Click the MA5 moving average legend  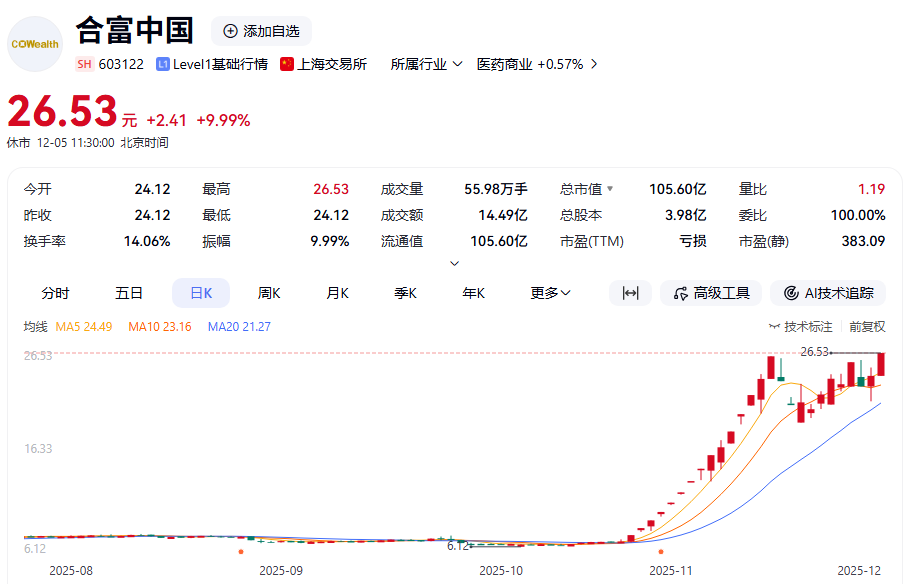click(82, 326)
